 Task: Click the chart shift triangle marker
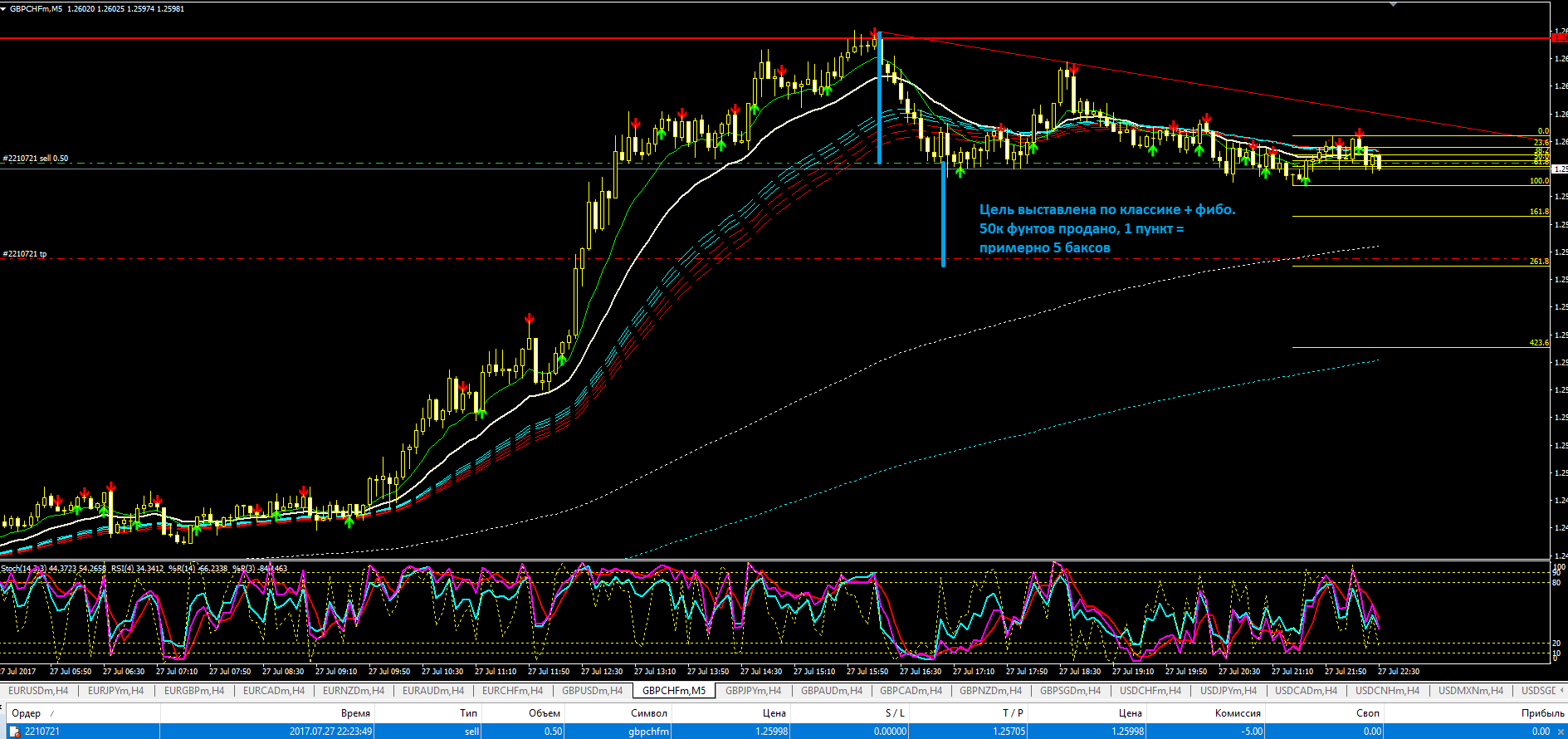coord(1394,4)
